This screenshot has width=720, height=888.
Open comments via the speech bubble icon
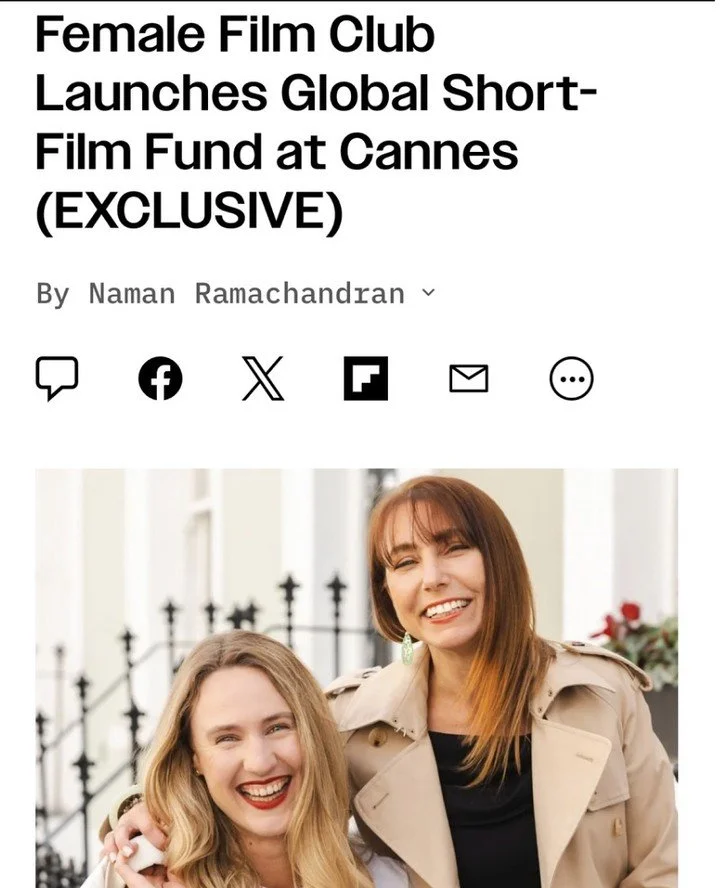(56, 378)
